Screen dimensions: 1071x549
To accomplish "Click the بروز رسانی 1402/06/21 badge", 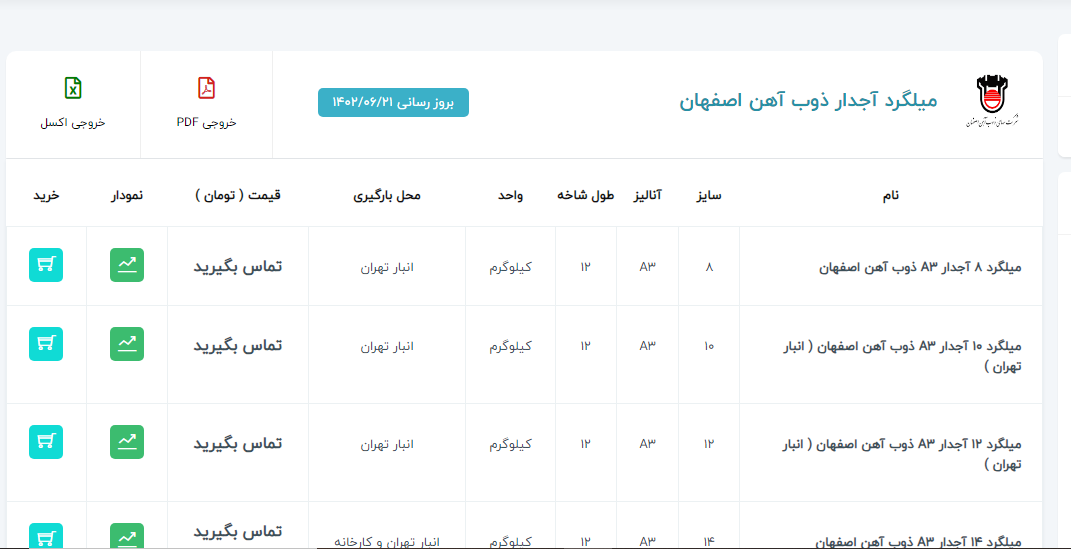I will pos(393,103).
